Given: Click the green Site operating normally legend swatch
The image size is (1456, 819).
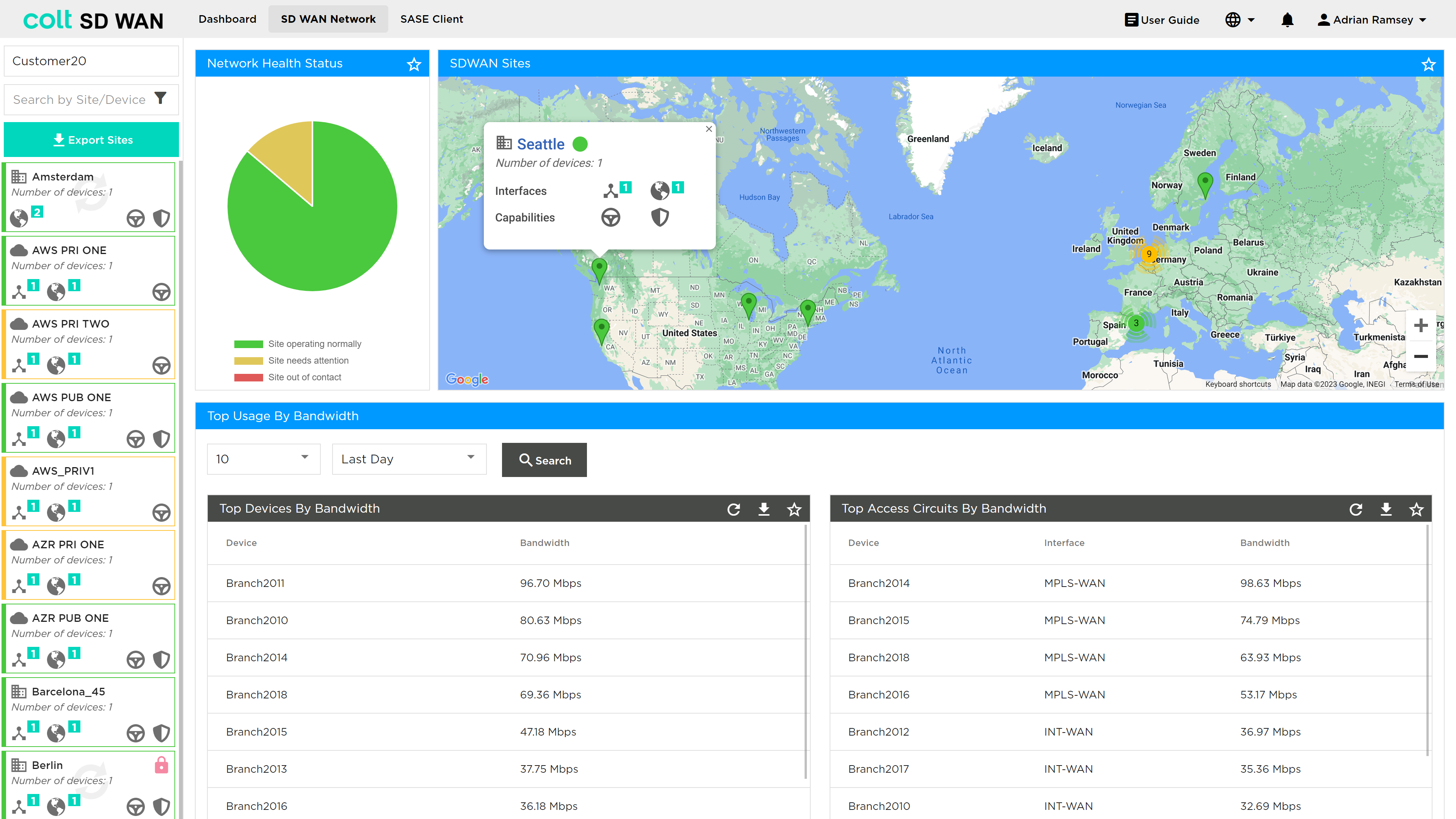Looking at the screenshot, I should [249, 344].
